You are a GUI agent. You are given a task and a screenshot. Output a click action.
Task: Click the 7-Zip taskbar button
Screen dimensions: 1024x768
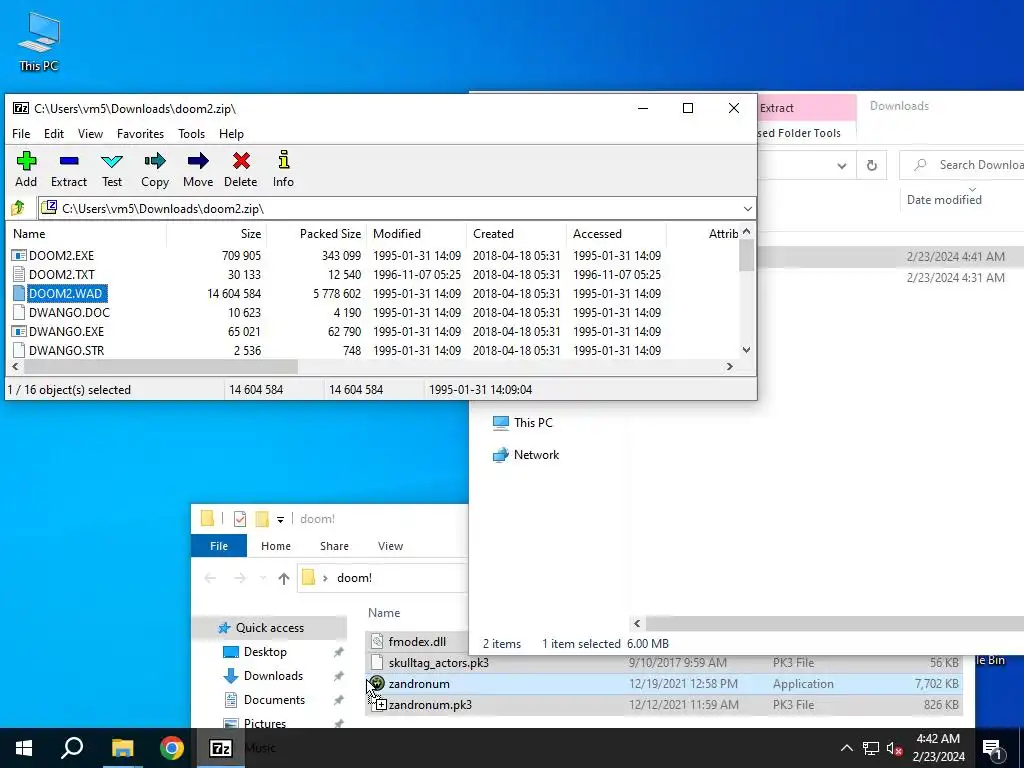point(221,748)
